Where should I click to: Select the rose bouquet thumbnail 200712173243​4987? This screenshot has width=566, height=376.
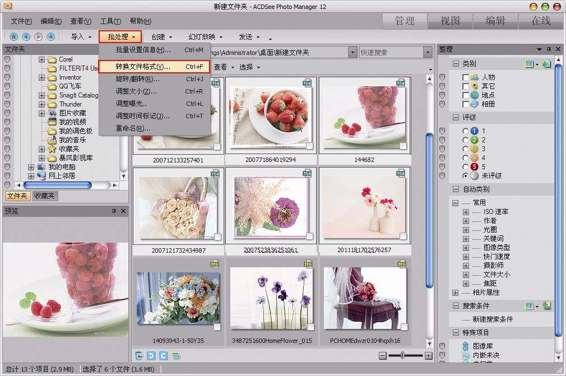[178, 205]
